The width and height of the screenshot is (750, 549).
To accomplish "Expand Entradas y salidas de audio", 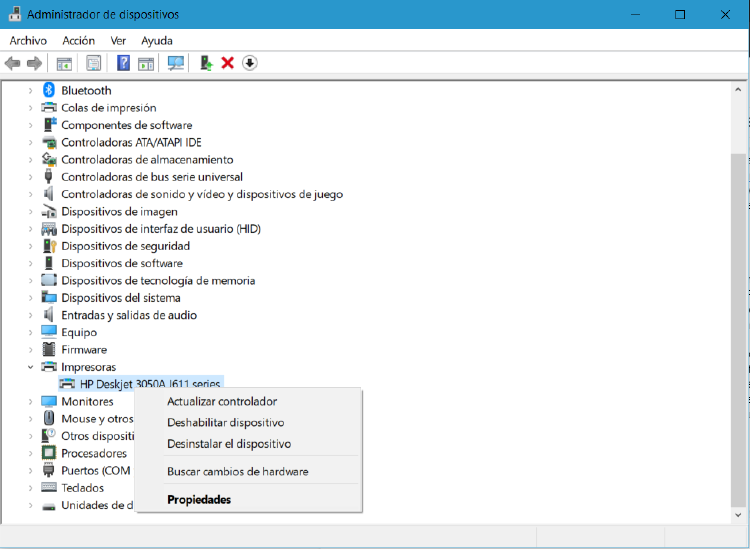I will pyautogui.click(x=30, y=315).
